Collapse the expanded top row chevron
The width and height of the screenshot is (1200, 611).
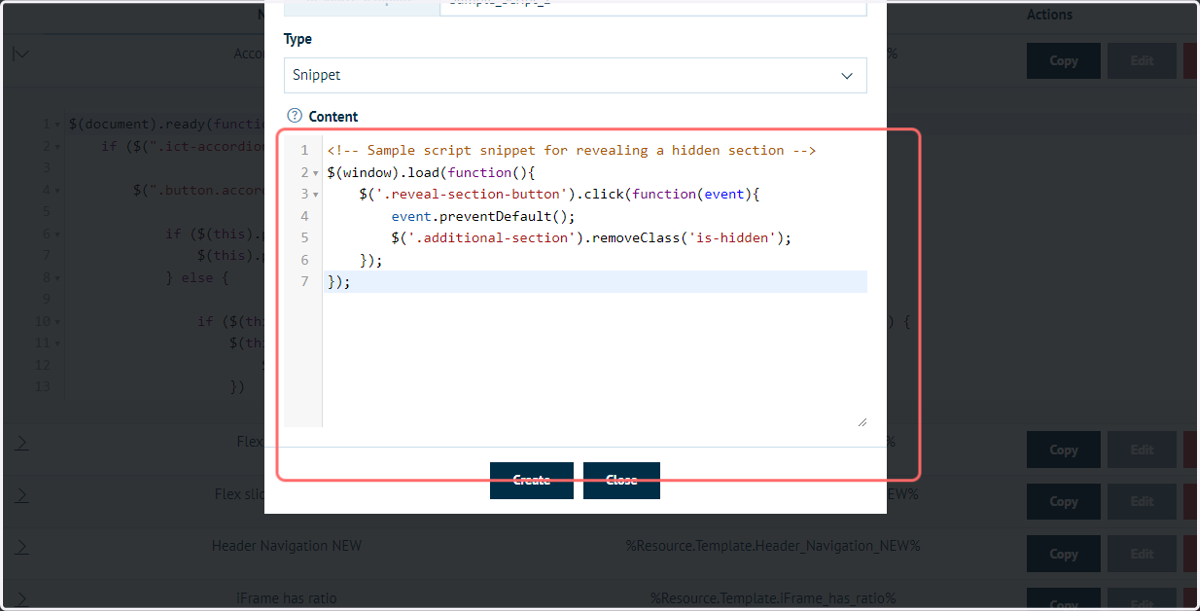21,54
